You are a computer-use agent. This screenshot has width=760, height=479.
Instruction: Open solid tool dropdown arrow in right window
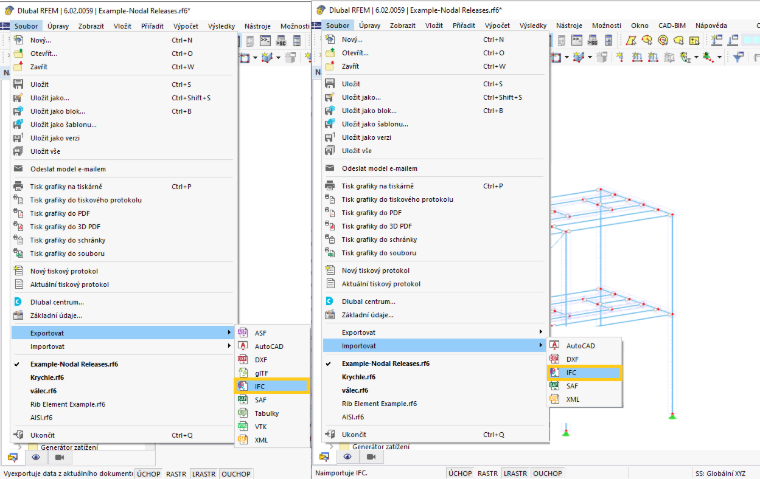[590, 57]
